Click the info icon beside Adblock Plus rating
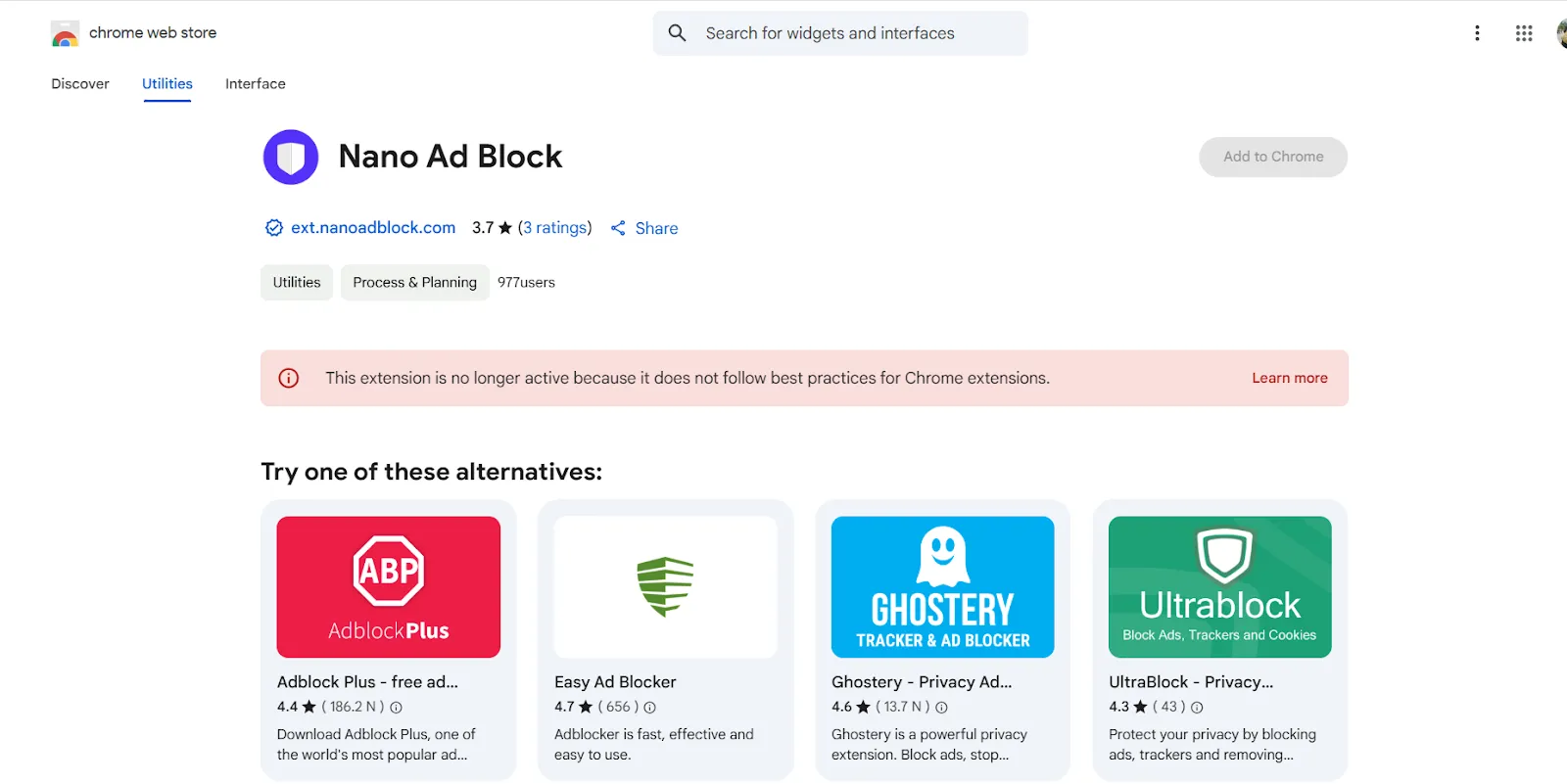Viewport: 1567px width, 784px height. point(396,707)
